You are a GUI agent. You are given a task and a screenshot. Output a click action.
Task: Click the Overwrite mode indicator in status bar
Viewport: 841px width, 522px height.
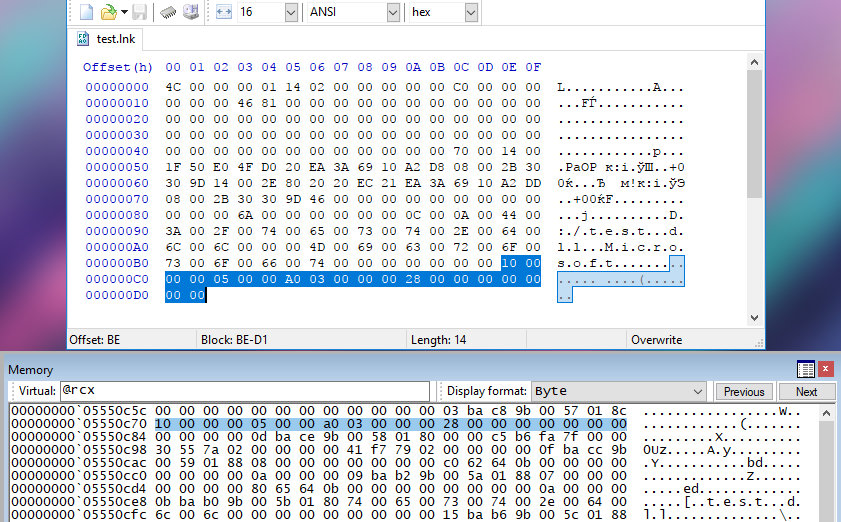[656, 340]
